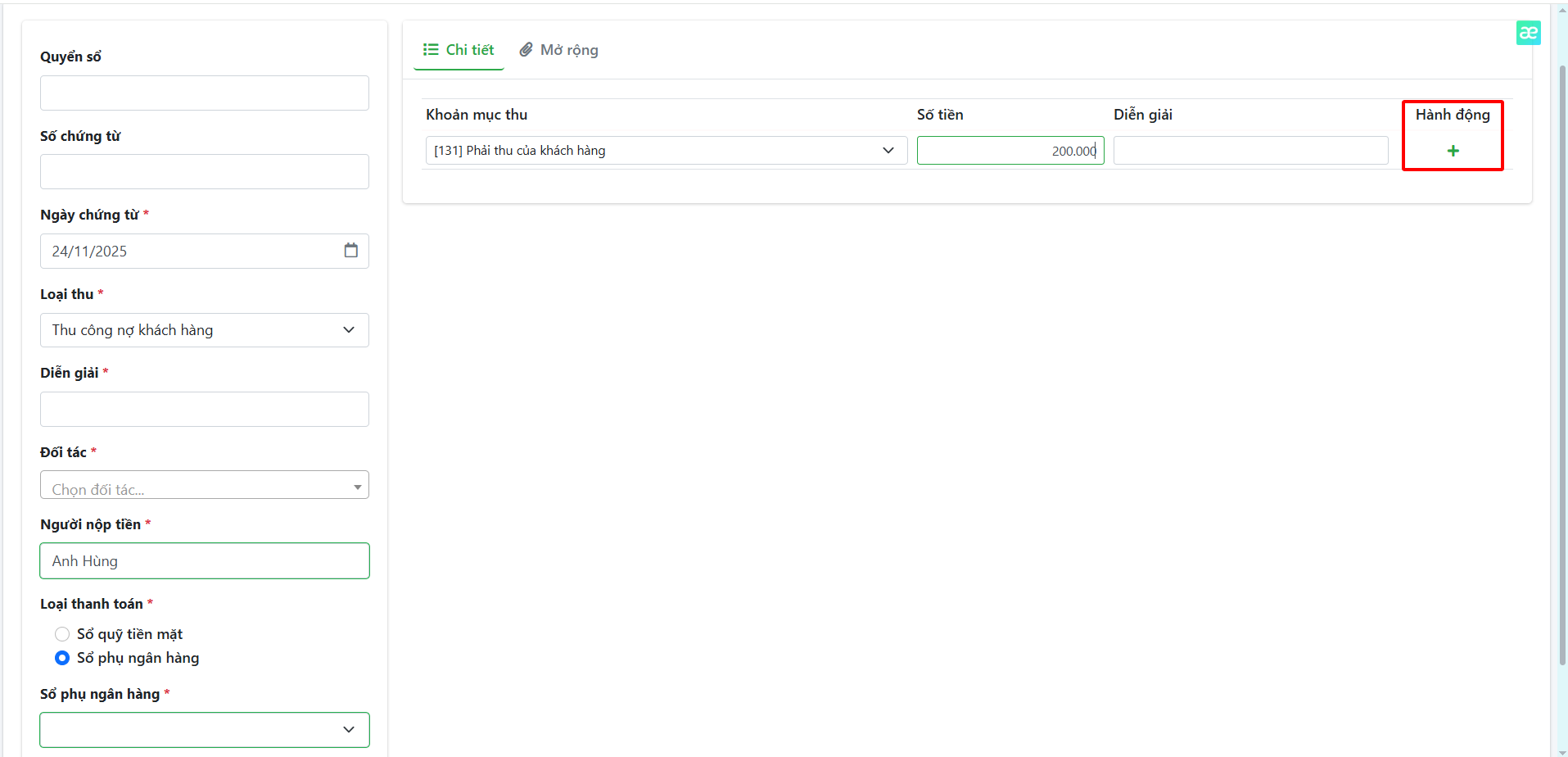Click the Diễn giải cell in detail row
1568x757 pixels.
[1250, 151]
